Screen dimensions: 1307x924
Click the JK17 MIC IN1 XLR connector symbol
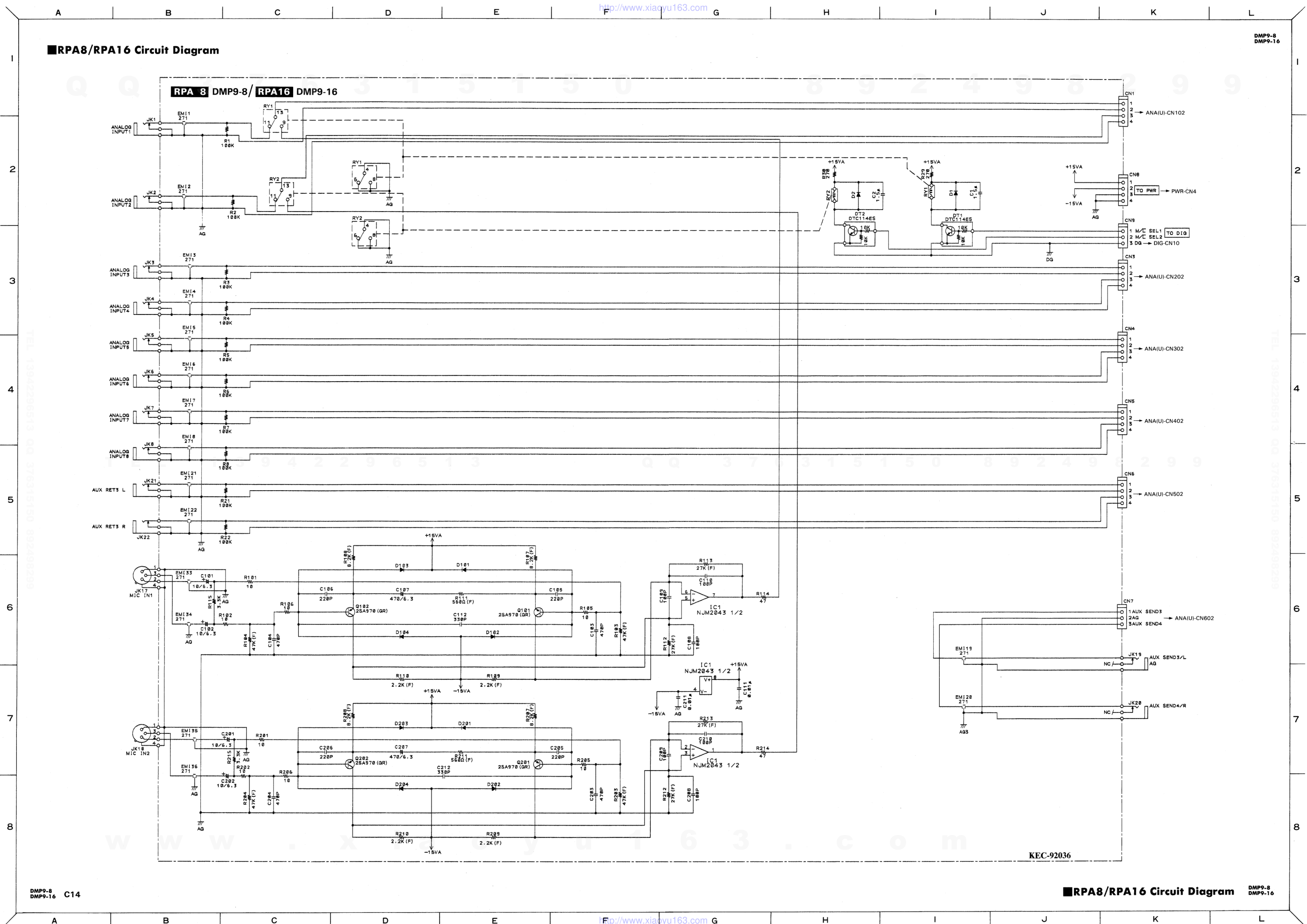pyautogui.click(x=142, y=575)
